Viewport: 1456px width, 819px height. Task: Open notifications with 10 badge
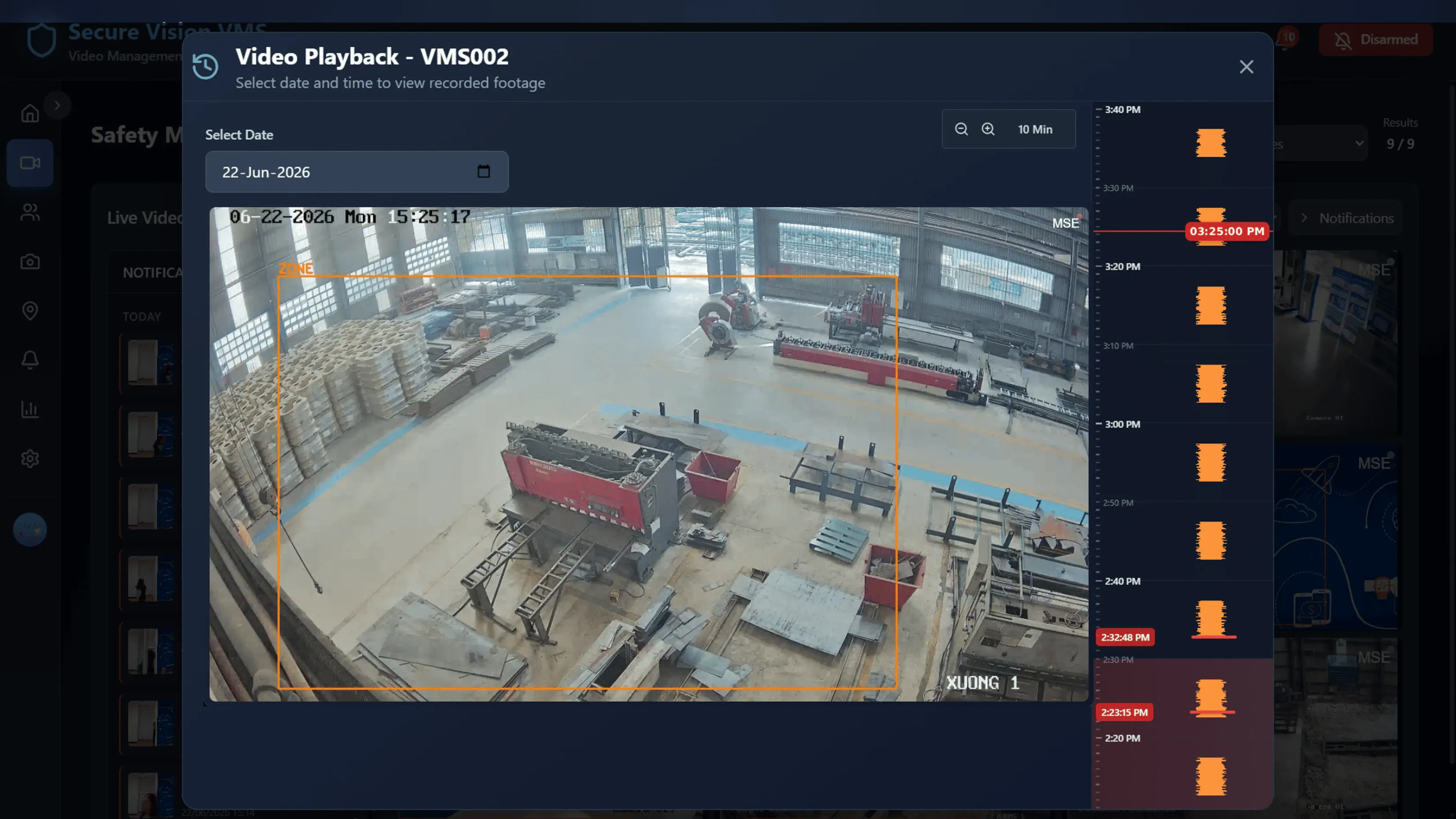1287,40
